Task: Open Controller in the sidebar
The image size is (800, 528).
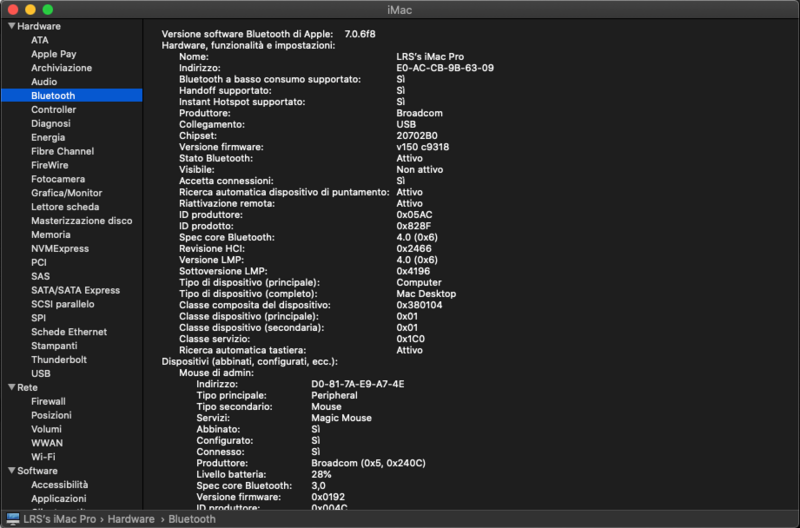Action: (x=54, y=110)
